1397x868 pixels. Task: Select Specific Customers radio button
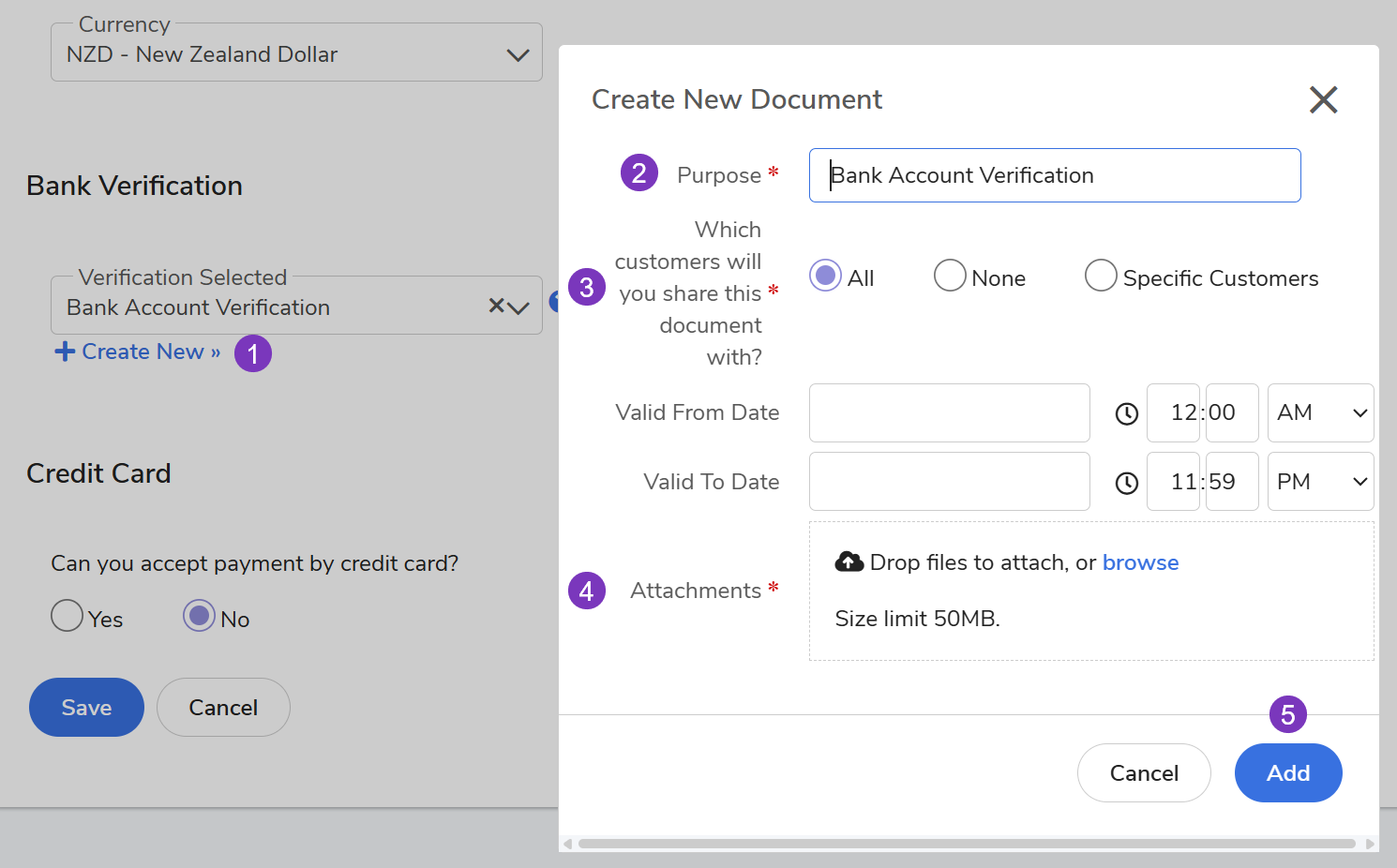coord(1101,276)
